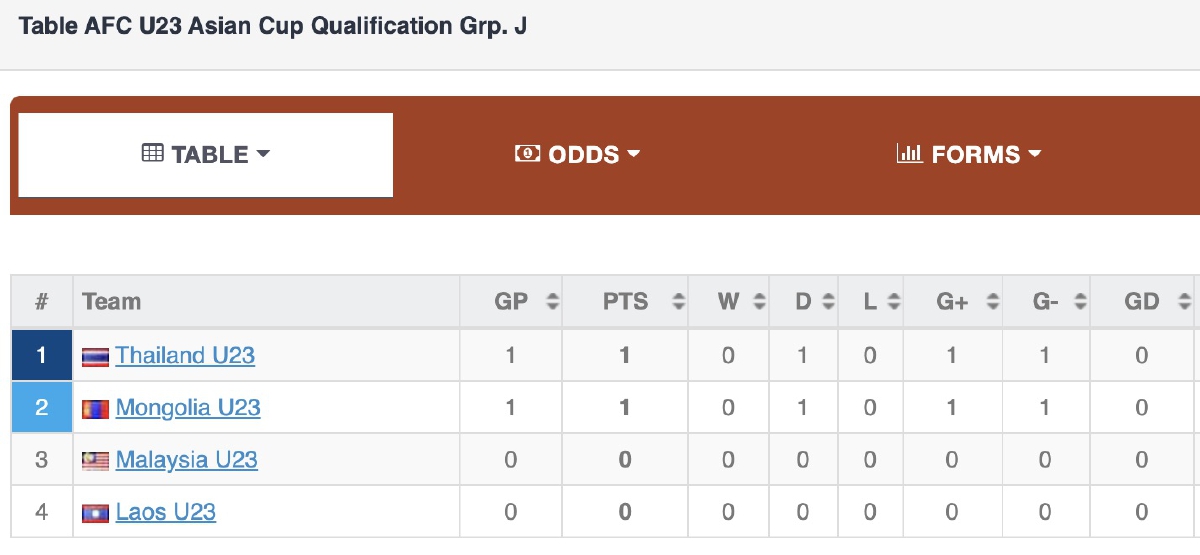Click the Mongolia flag icon
Image resolution: width=1200 pixels, height=555 pixels.
pos(96,409)
